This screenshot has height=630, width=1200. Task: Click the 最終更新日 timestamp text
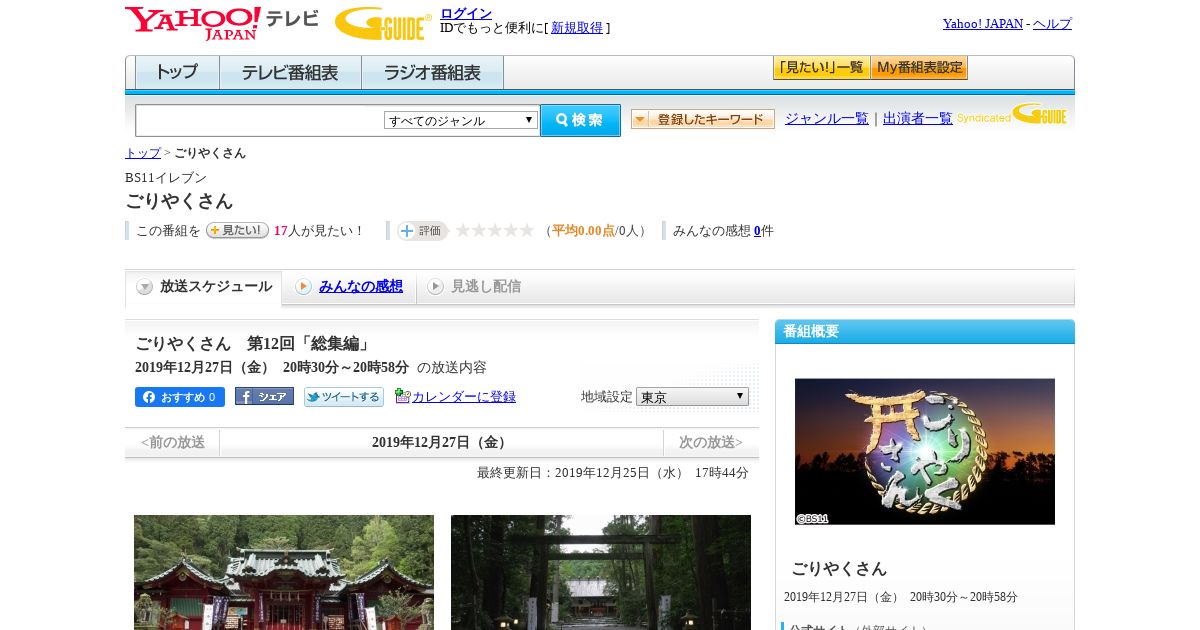point(613,473)
